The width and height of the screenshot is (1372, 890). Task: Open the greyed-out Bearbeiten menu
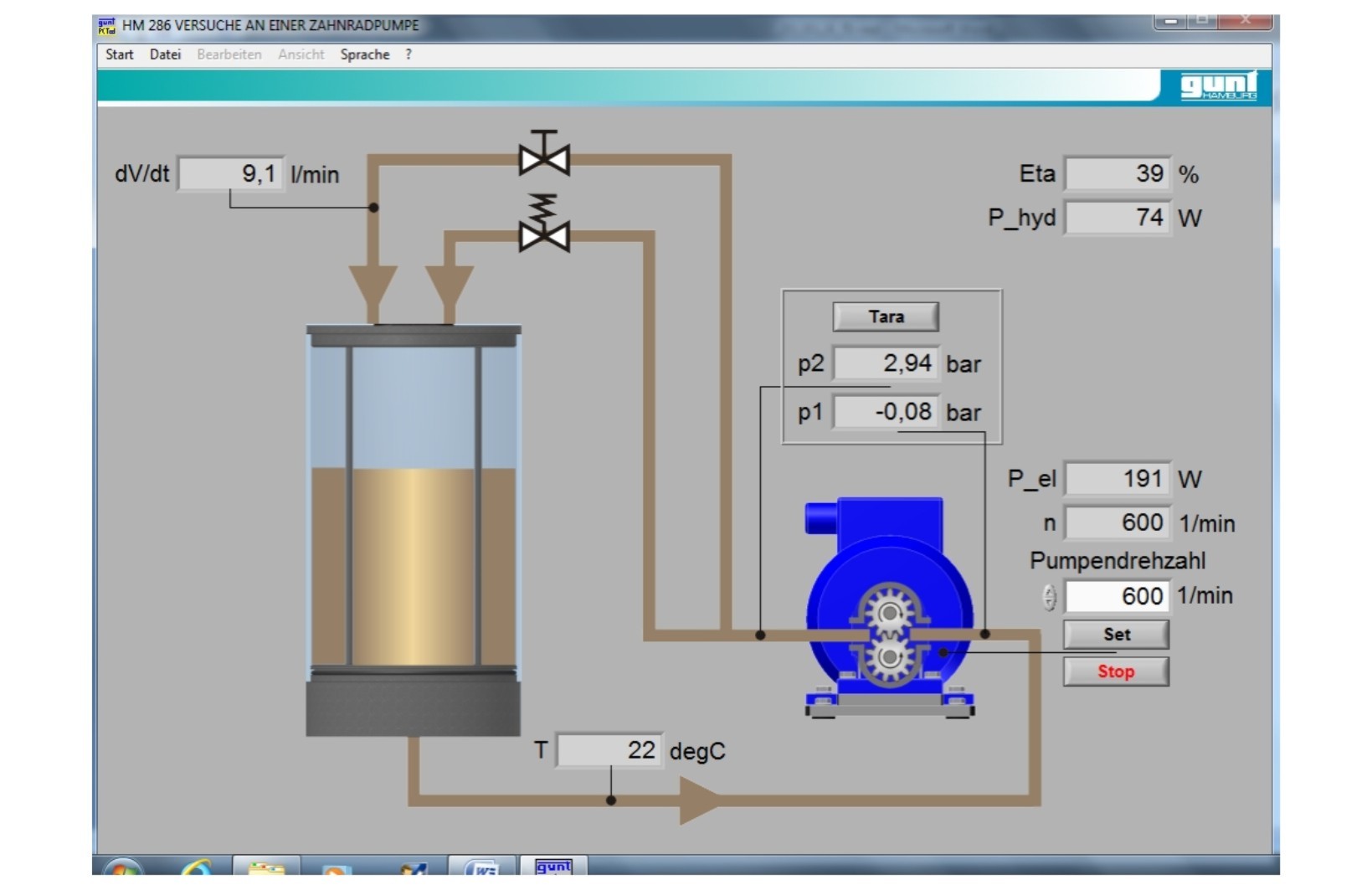point(229,54)
